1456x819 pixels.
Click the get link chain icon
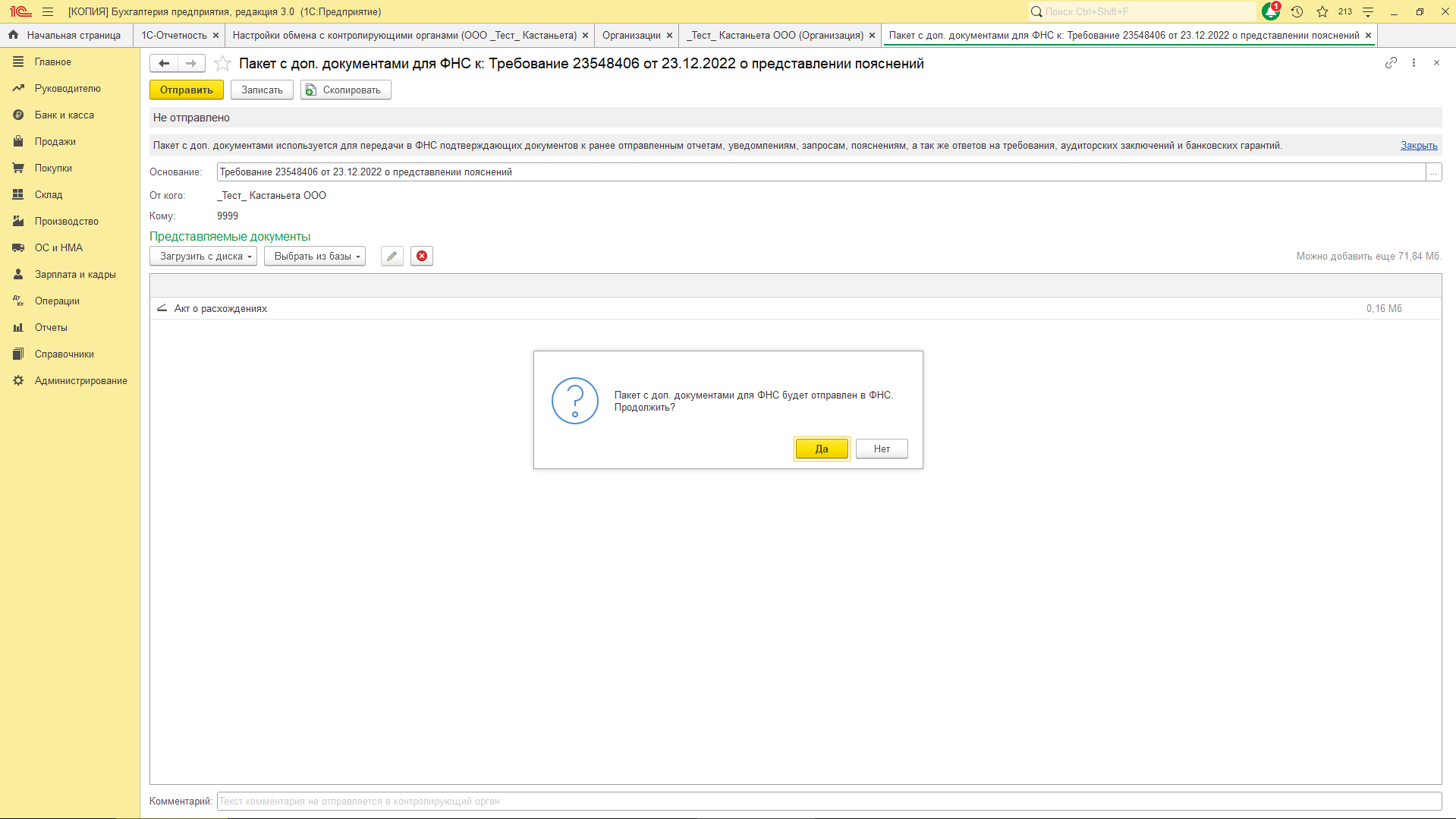1390,63
